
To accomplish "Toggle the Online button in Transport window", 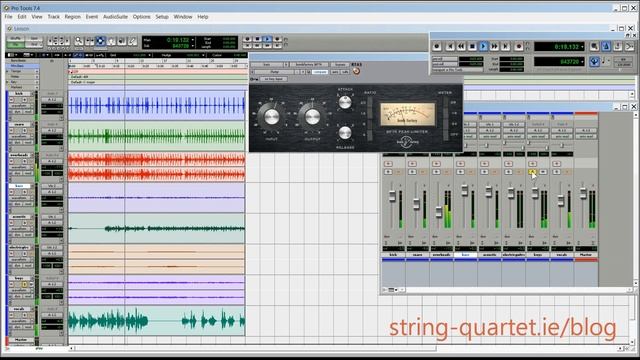I will point(437,47).
